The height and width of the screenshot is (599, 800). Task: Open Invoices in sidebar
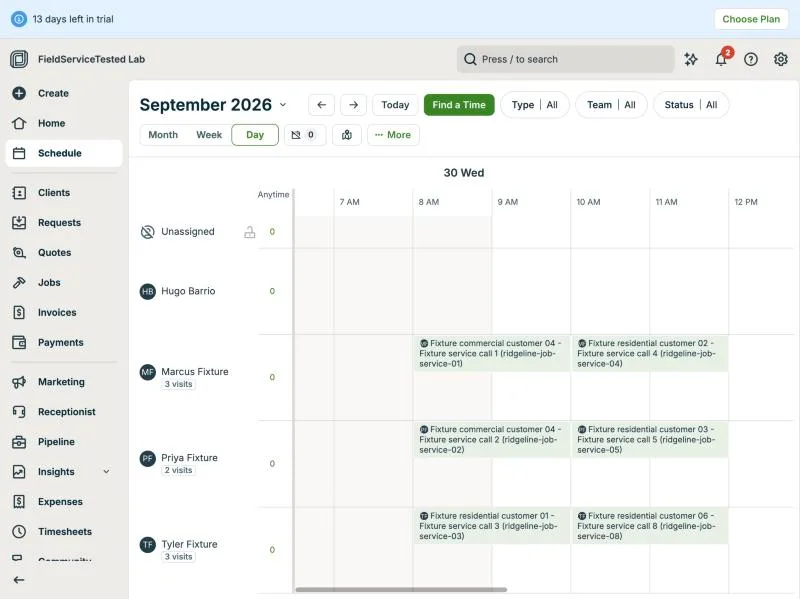click(57, 312)
